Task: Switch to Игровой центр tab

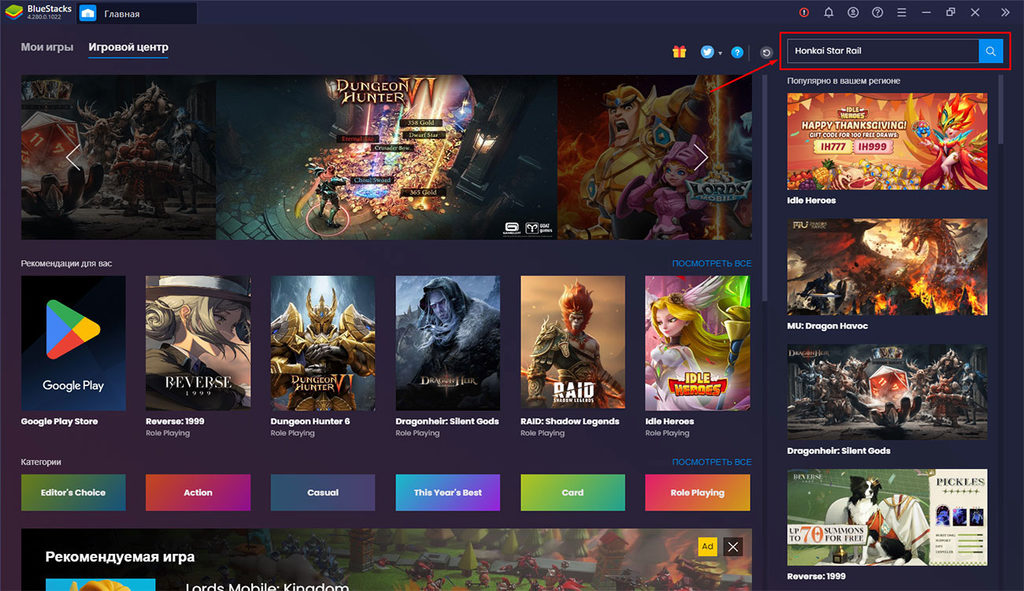Action: (129, 47)
